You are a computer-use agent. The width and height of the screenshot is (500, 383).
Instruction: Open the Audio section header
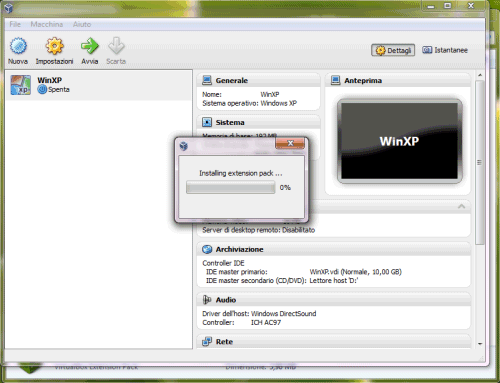pos(334,300)
